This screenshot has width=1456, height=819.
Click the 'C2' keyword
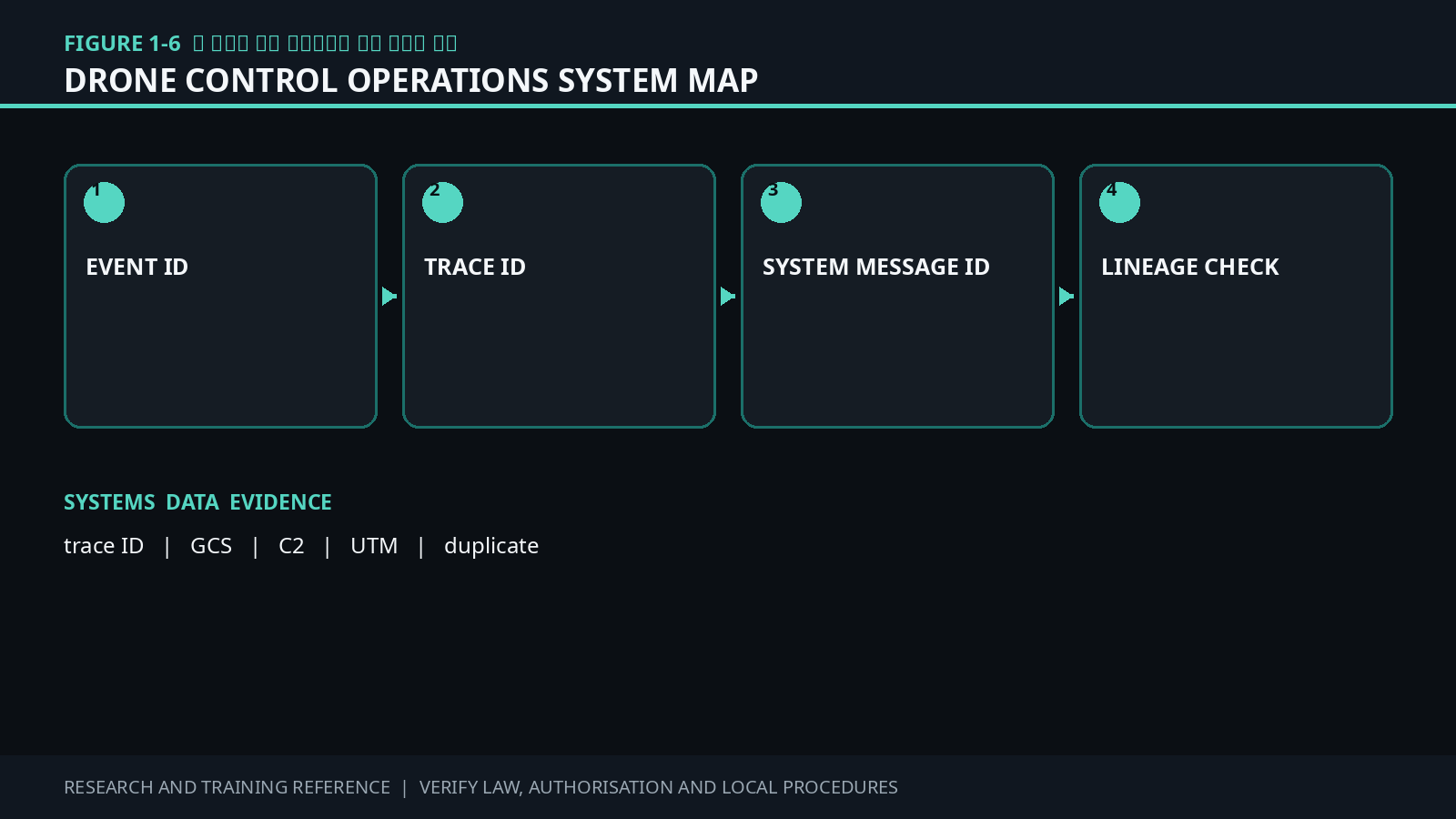[x=291, y=545]
